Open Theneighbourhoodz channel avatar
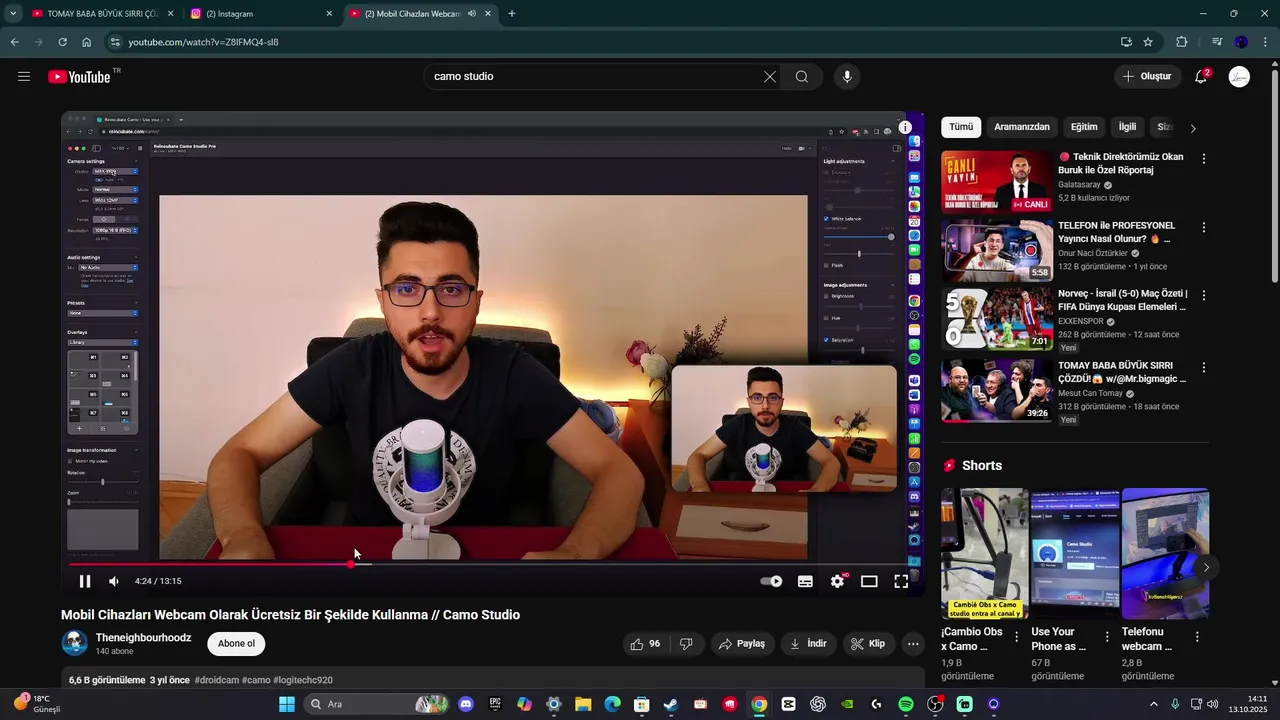The width and height of the screenshot is (1280, 720). (x=75, y=643)
